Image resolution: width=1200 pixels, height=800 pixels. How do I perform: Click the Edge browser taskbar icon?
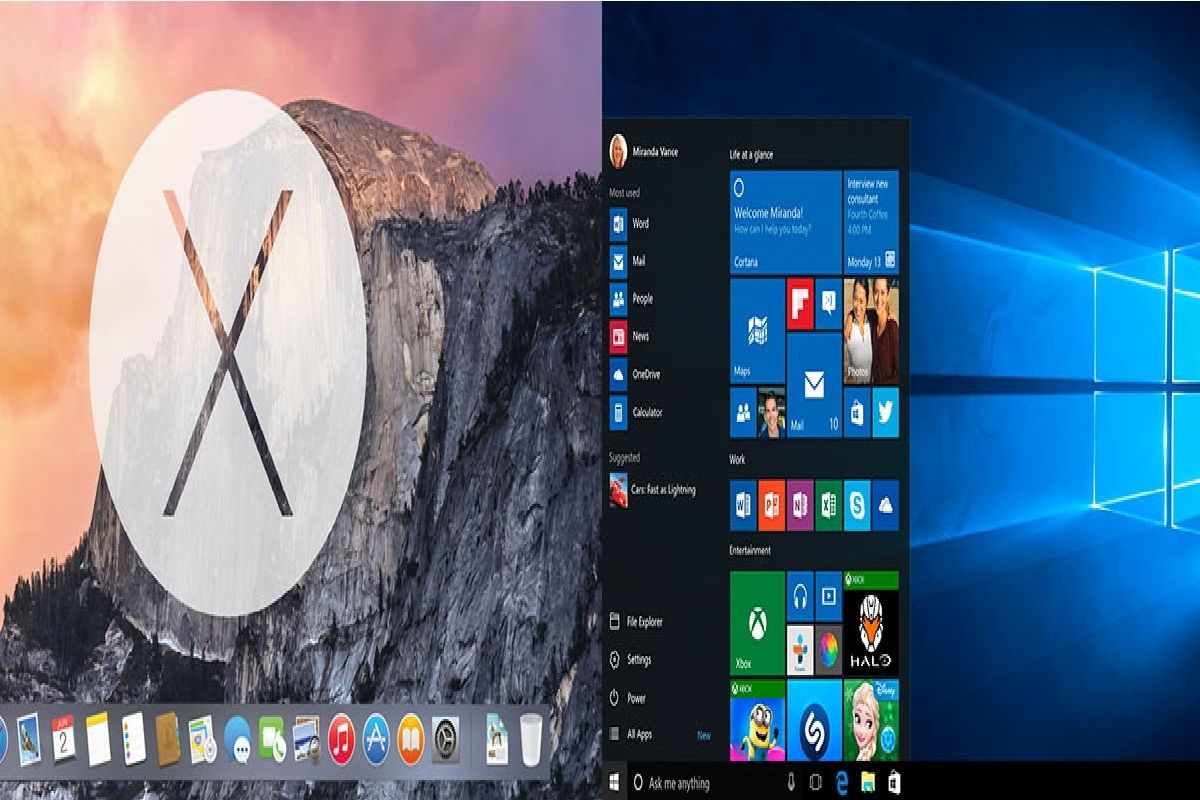pos(841,782)
